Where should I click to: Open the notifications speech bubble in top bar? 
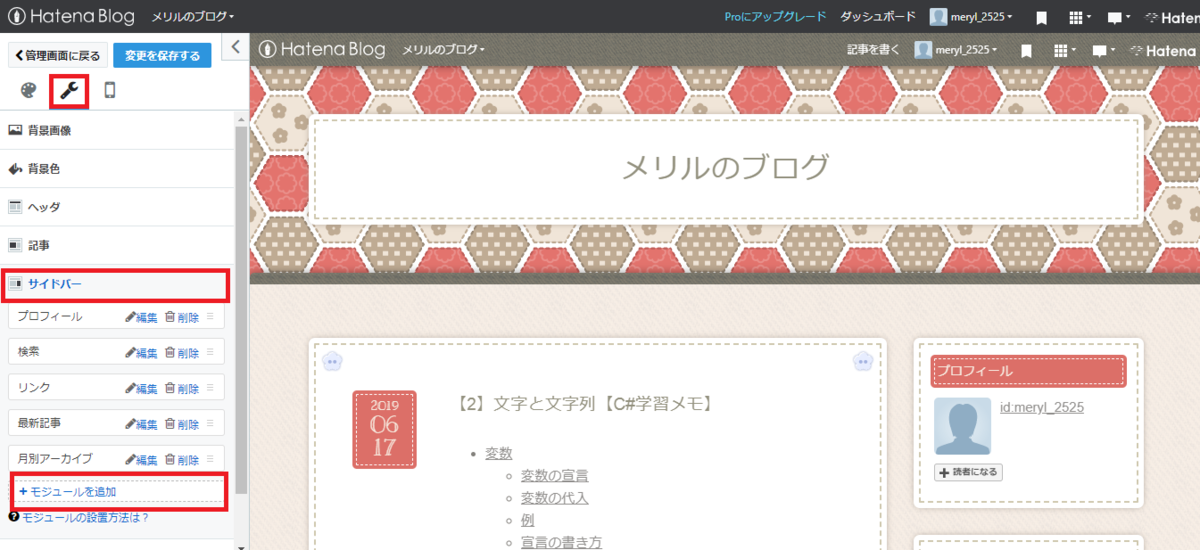click(x=1118, y=17)
